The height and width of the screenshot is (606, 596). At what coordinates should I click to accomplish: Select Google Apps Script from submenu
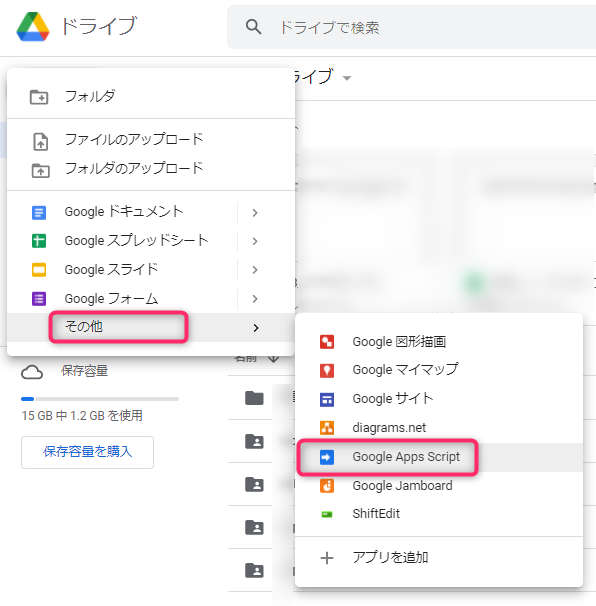pyautogui.click(x=439, y=457)
